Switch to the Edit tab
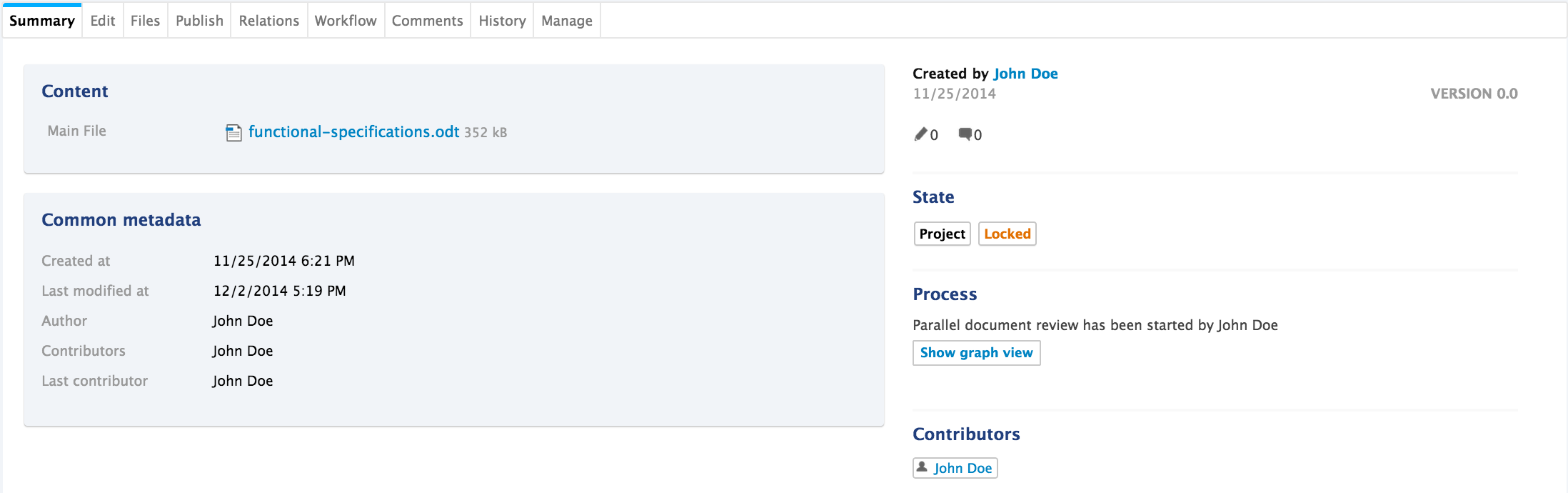The image size is (1568, 493). coord(103,21)
